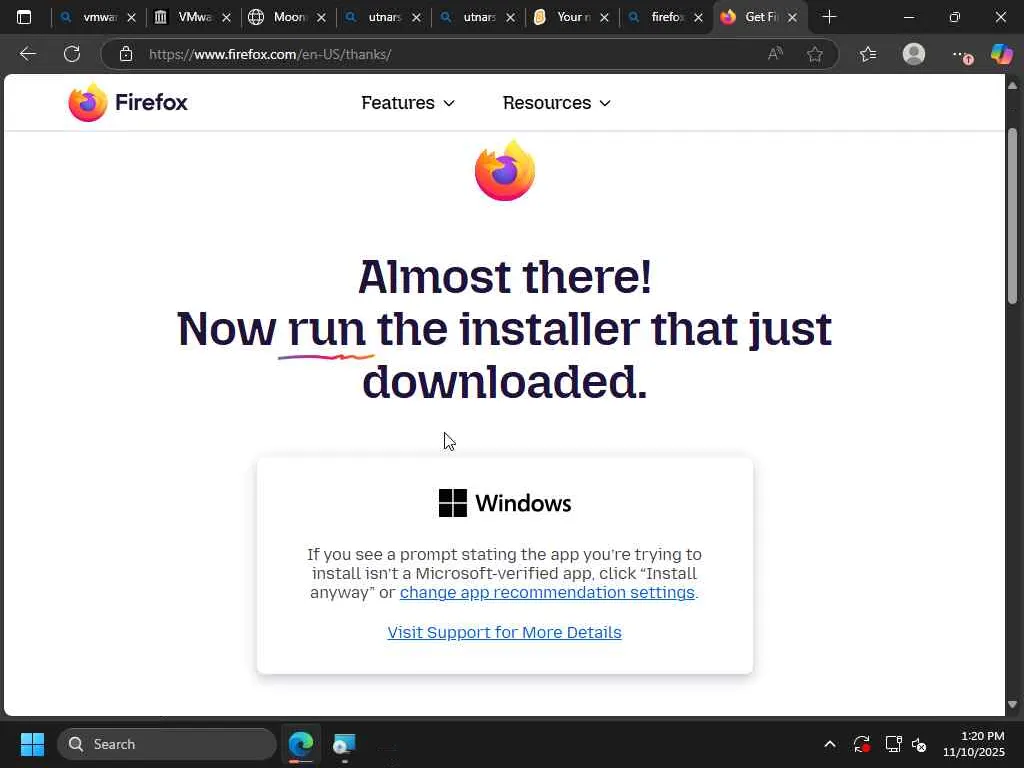
Task: Click the scrollbar up arrow
Action: click(1012, 86)
